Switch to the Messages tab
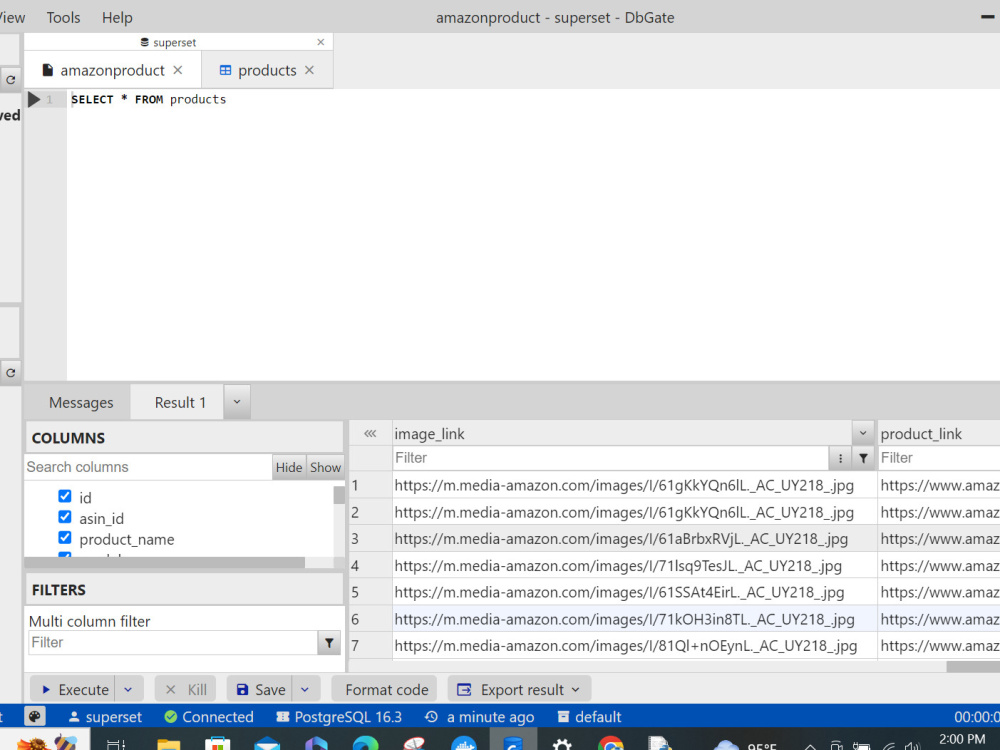The height and width of the screenshot is (750, 1000). [x=81, y=402]
